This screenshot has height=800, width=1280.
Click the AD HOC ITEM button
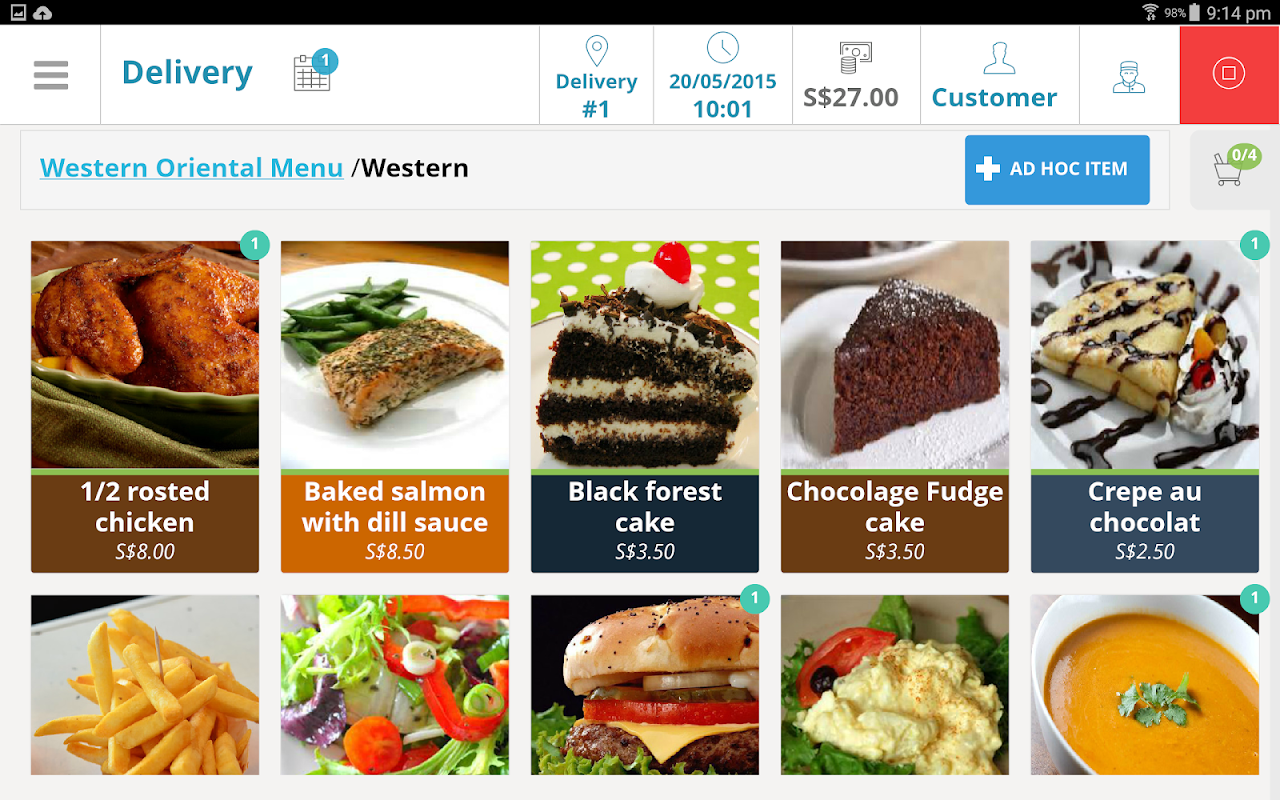point(1057,170)
